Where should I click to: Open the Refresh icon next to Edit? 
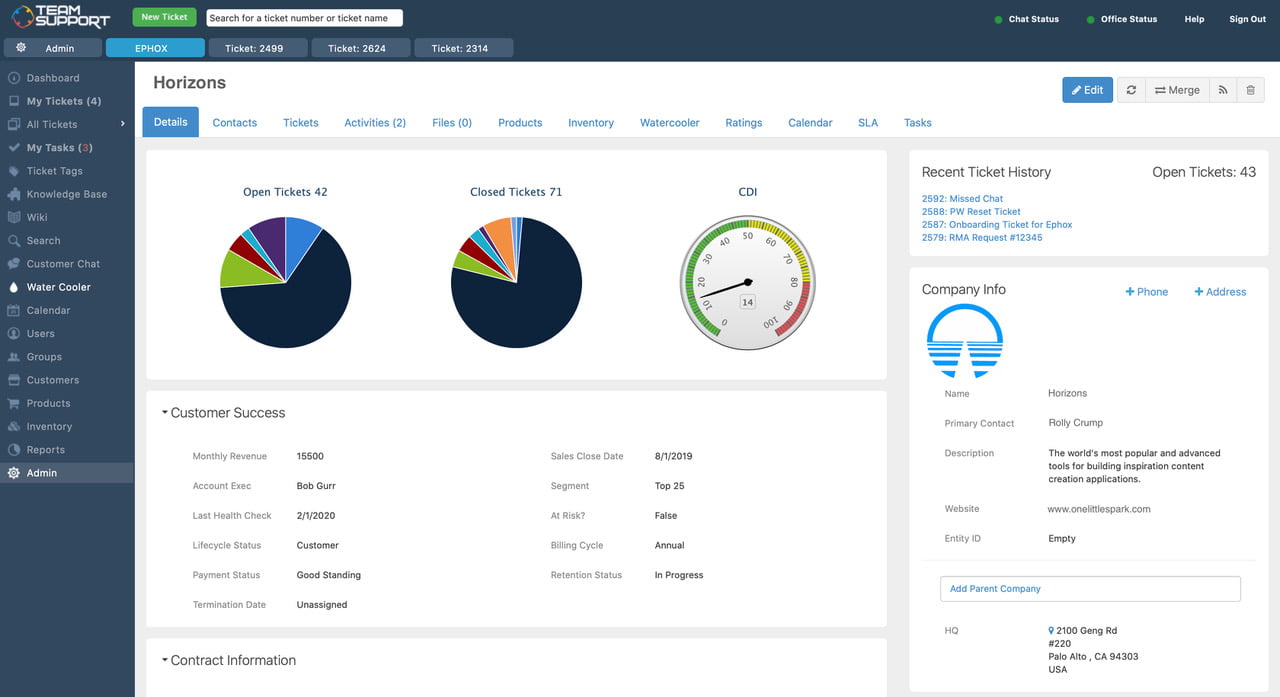tap(1131, 89)
